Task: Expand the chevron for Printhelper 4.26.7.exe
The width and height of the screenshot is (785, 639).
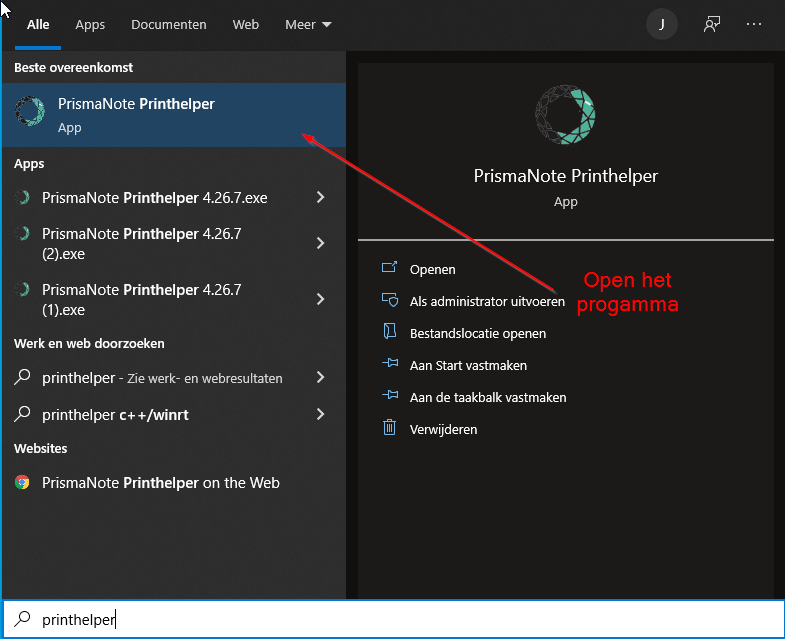Action: (321, 197)
